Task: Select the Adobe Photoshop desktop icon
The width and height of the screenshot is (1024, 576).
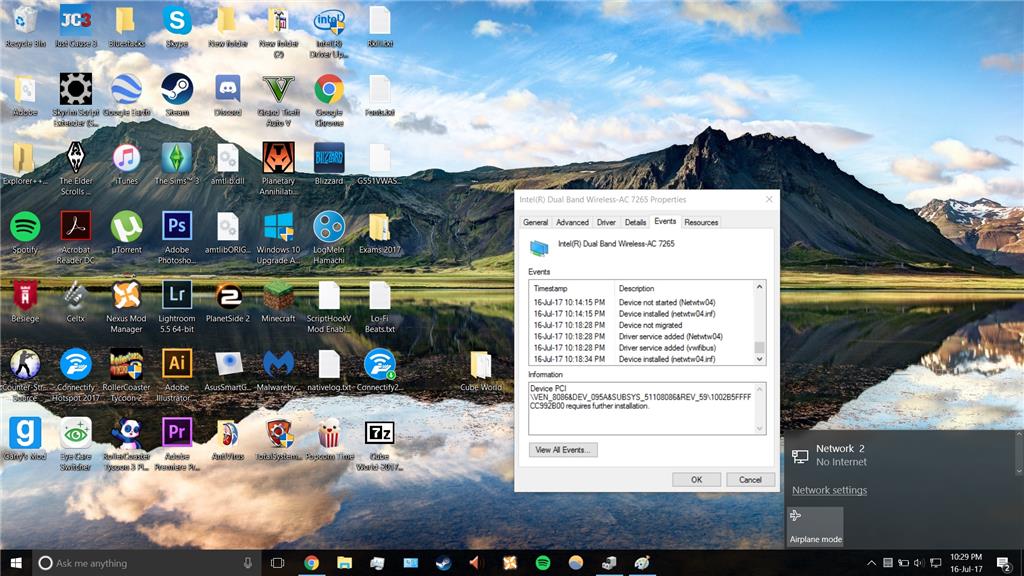Action: 177,237
